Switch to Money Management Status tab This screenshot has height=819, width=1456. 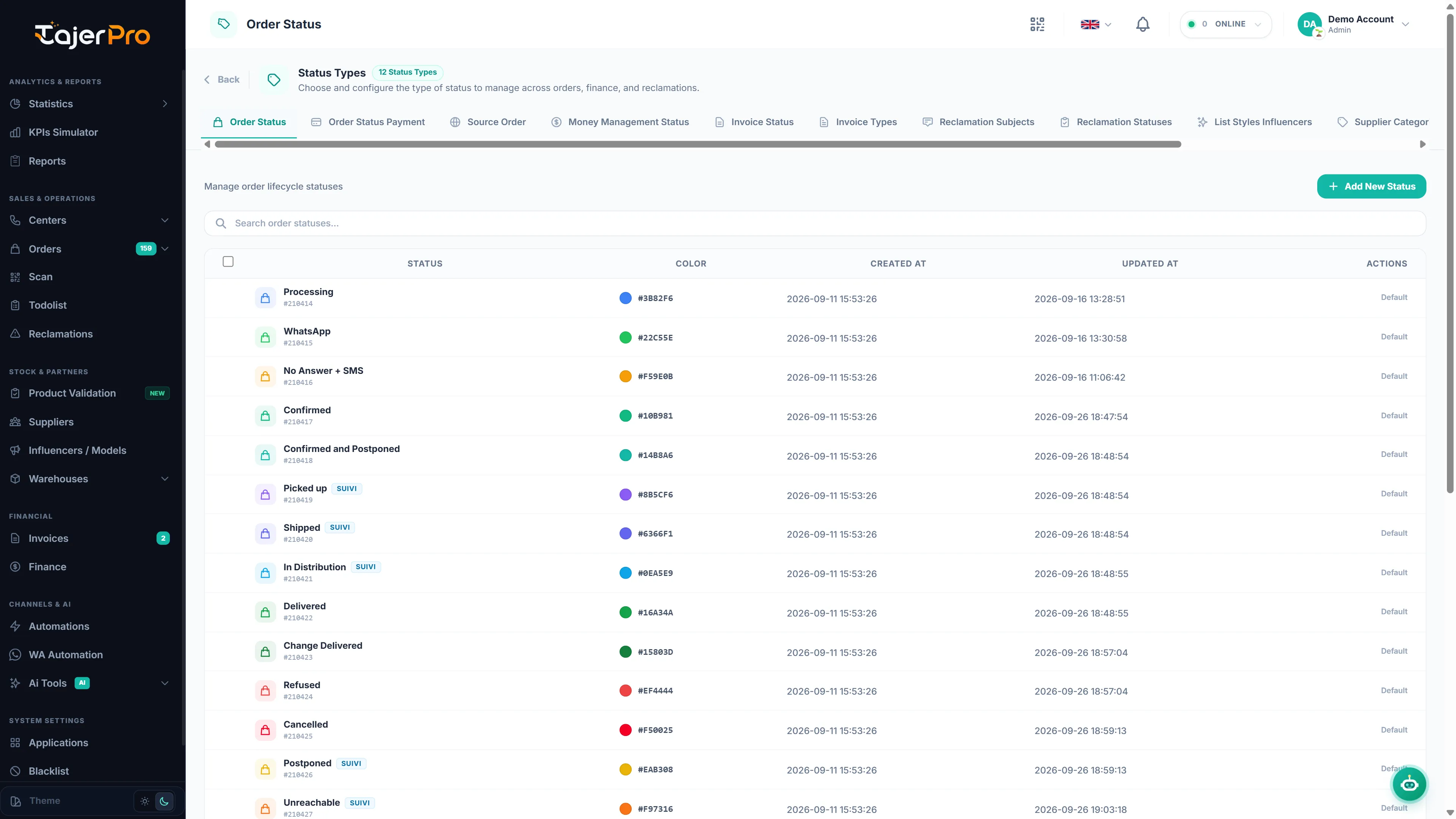620,122
